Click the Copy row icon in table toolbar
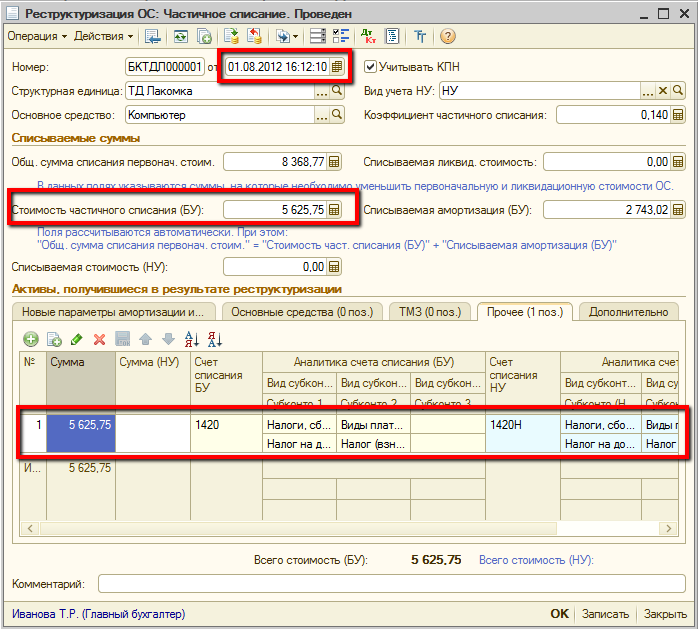The height and width of the screenshot is (629, 698). tap(53, 340)
